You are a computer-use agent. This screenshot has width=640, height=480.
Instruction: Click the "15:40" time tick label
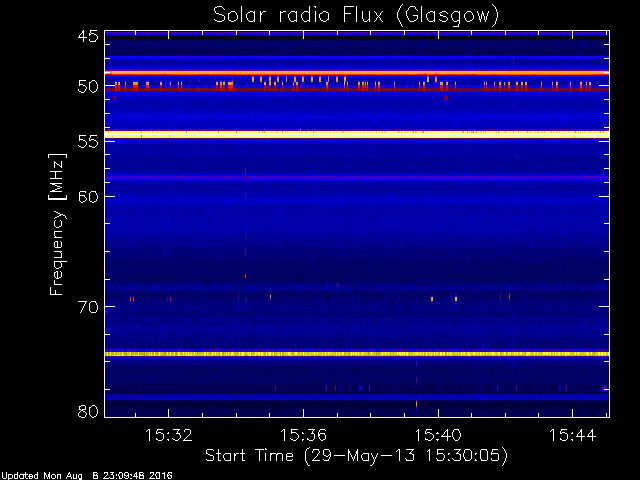(x=438, y=436)
